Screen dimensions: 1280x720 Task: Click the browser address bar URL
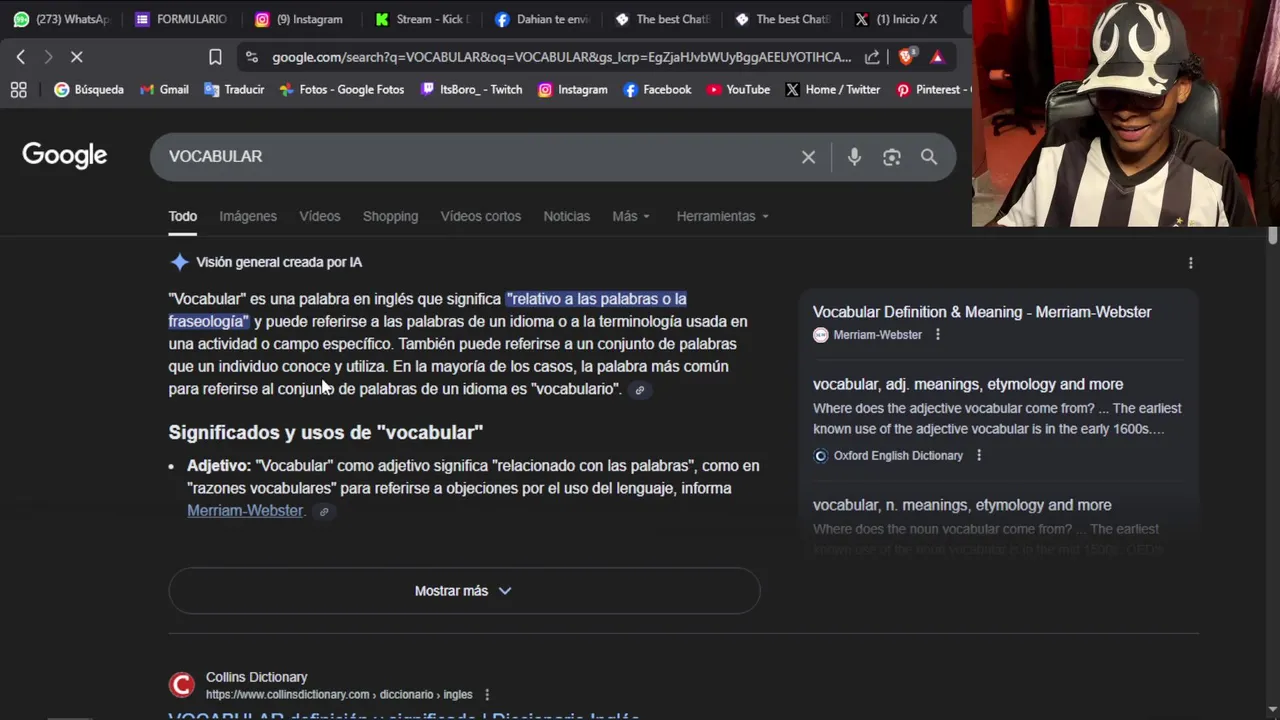(561, 57)
